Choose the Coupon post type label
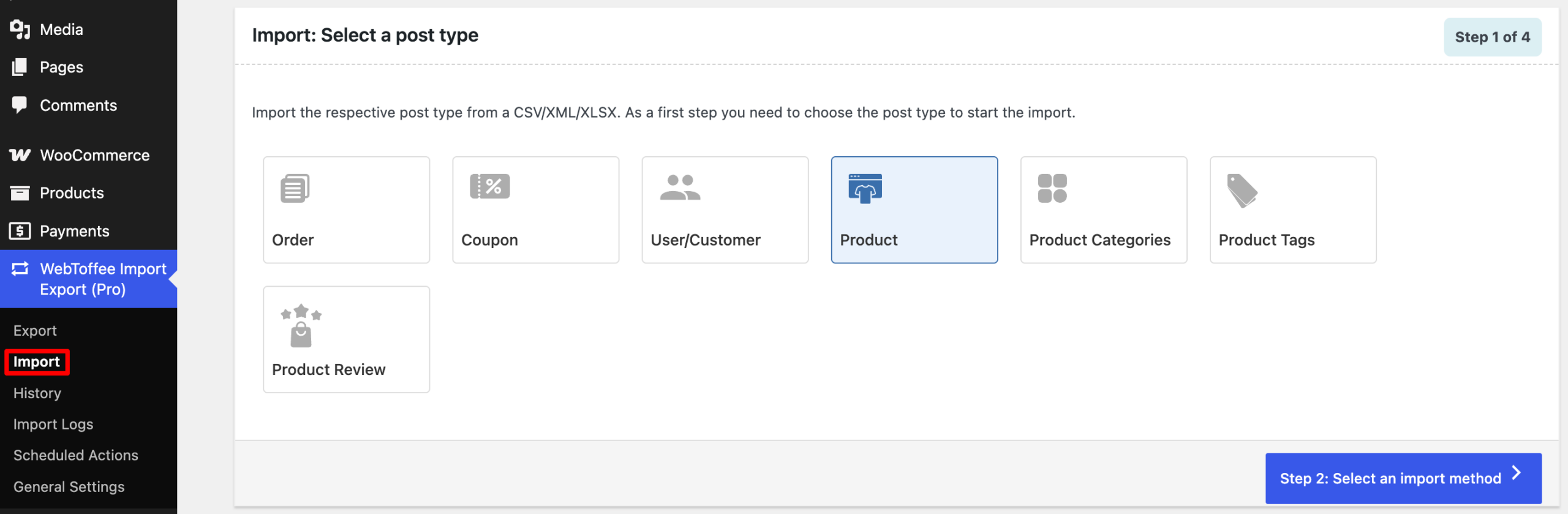The height and width of the screenshot is (514, 1568). click(x=489, y=240)
